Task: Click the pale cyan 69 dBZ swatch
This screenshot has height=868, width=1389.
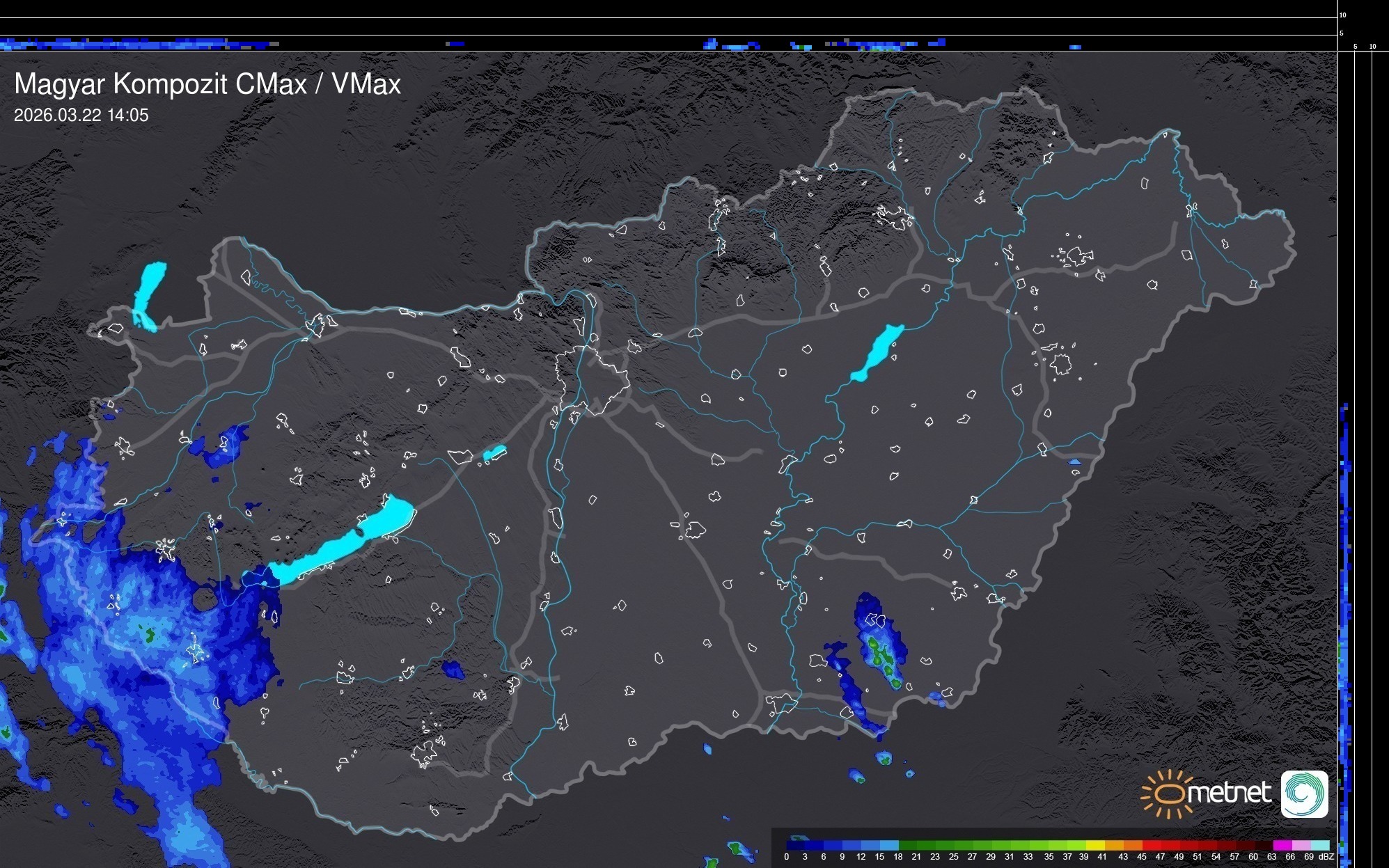Action: tap(1319, 845)
